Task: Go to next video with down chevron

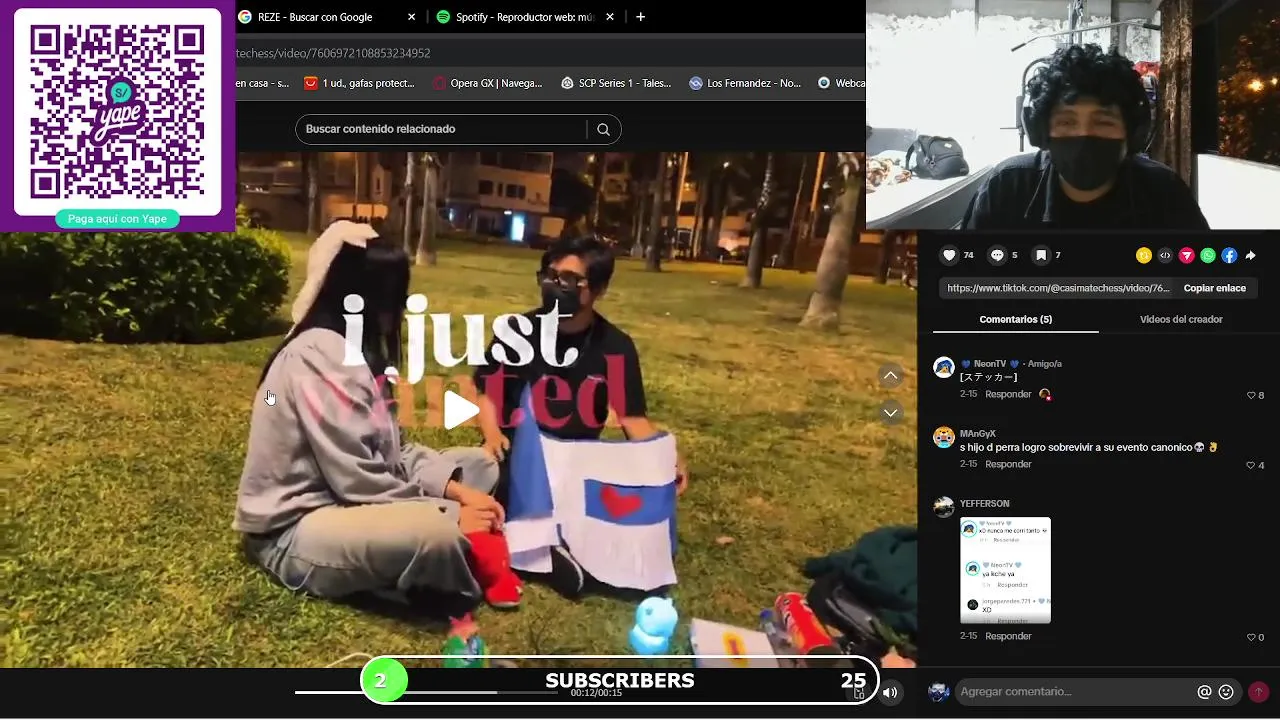Action: click(x=890, y=412)
